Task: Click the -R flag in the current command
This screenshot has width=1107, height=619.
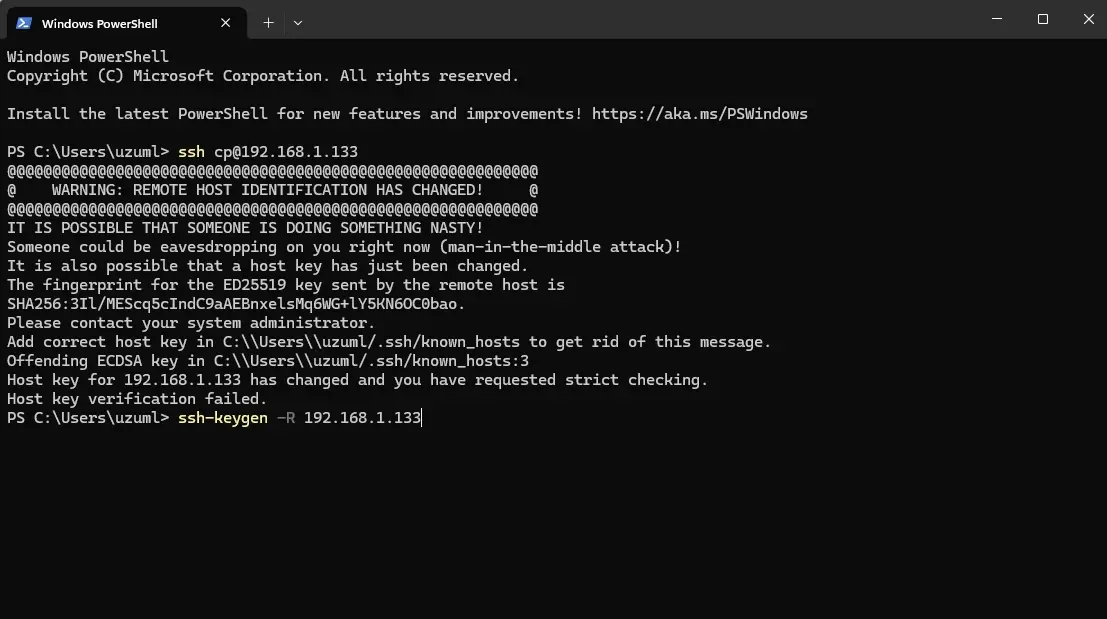Action: (286, 418)
